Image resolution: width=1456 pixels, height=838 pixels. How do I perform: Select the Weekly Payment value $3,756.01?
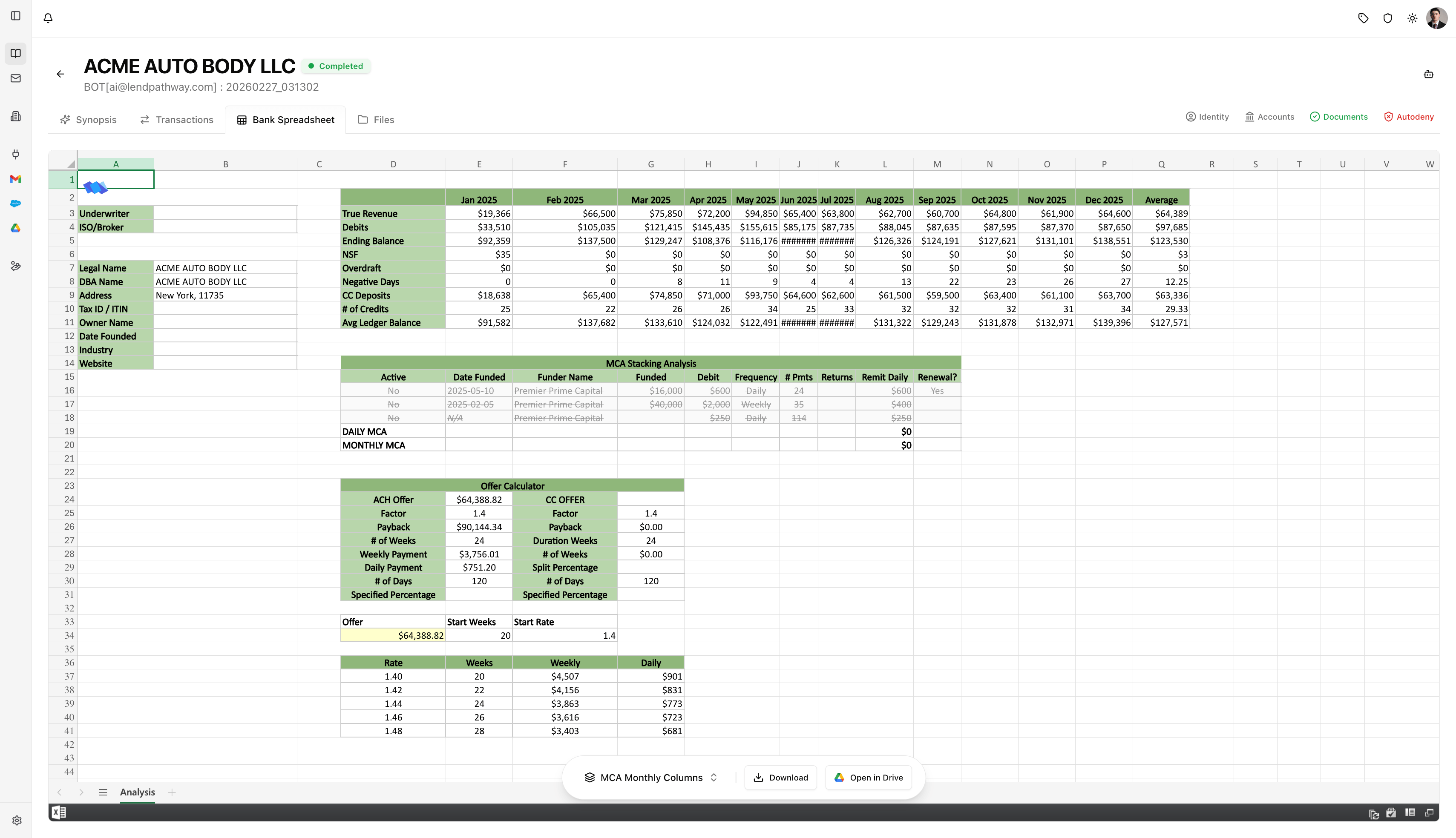pos(479,554)
